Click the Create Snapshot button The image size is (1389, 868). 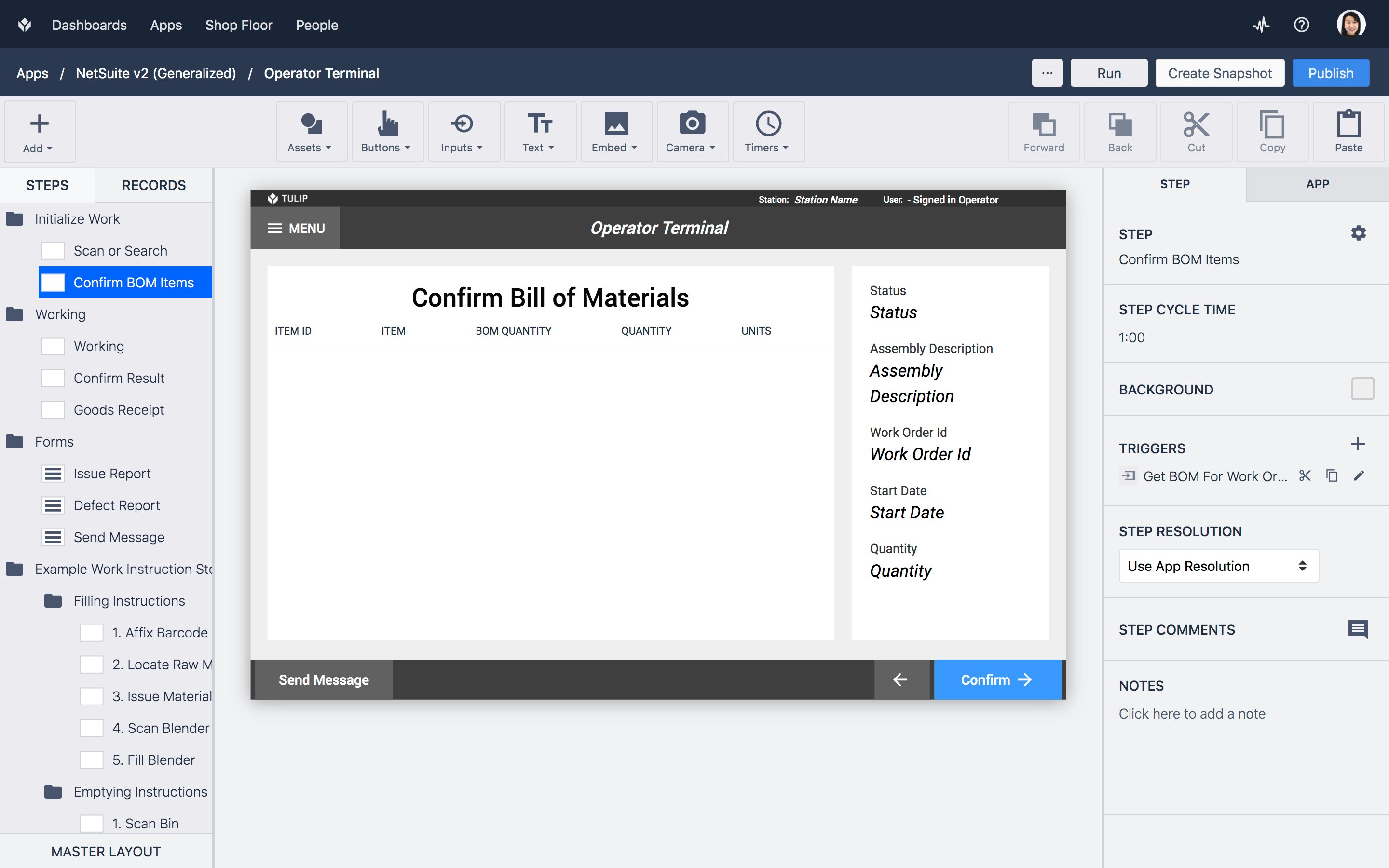coord(1219,73)
